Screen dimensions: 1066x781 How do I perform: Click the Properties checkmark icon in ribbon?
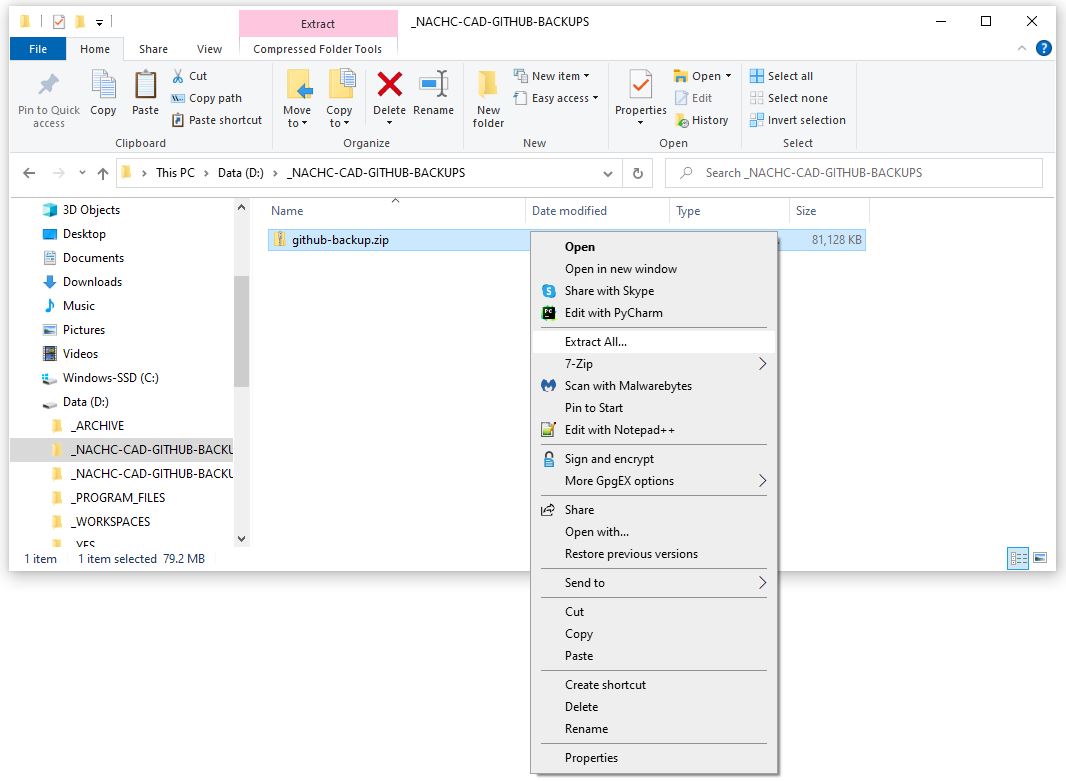click(x=640, y=85)
